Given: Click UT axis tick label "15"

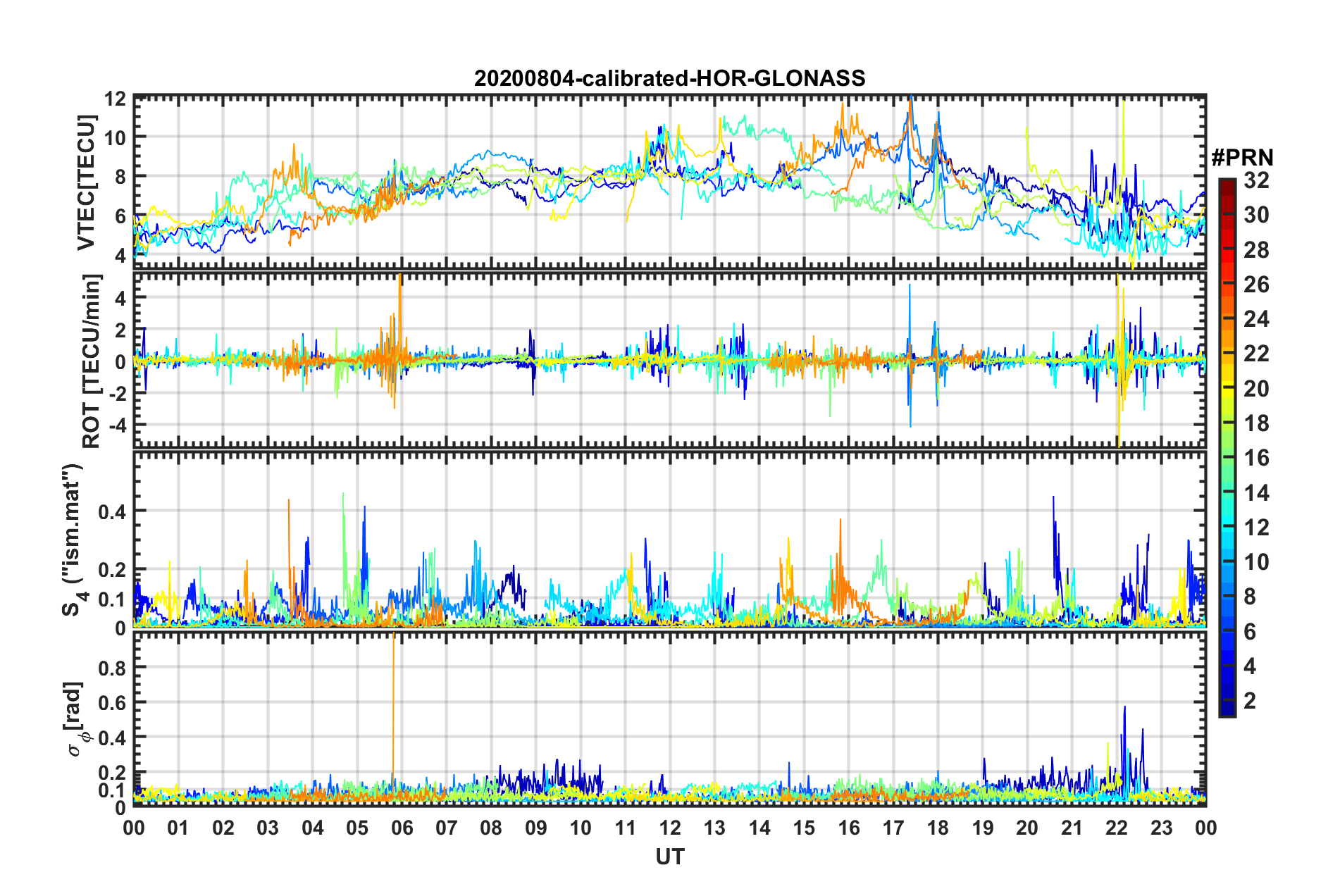Looking at the screenshot, I should pos(804,828).
